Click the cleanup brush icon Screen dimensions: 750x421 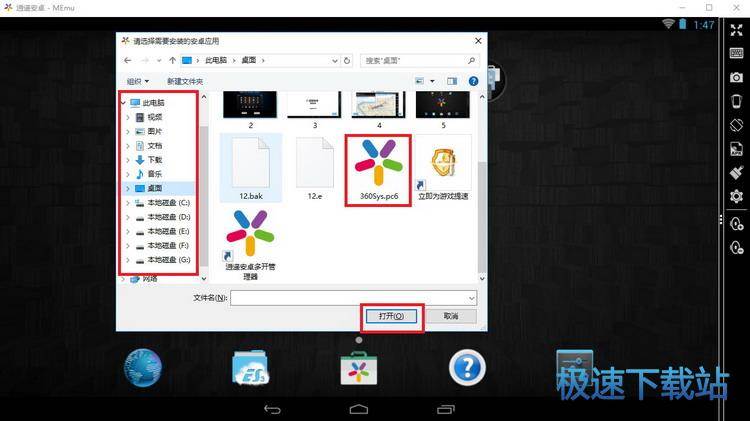[x=737, y=172]
